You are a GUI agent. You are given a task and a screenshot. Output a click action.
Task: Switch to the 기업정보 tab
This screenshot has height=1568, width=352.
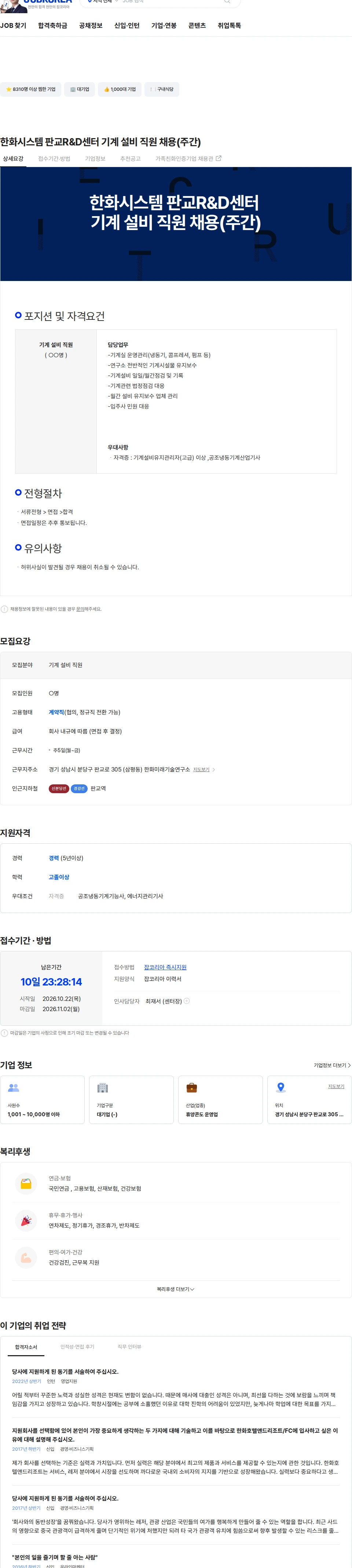tap(95, 159)
